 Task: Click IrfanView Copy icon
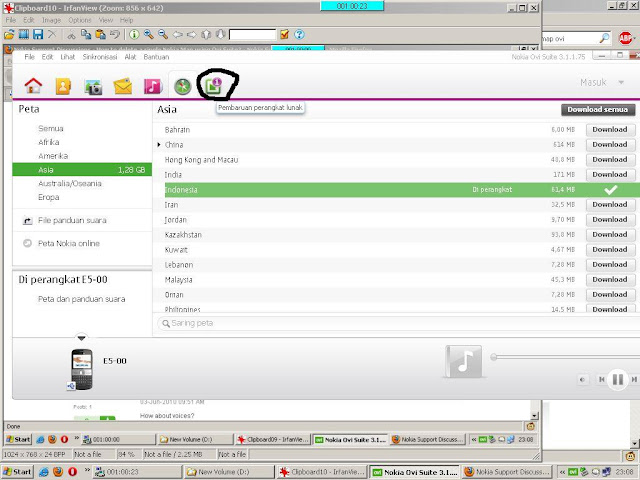click(x=86, y=34)
